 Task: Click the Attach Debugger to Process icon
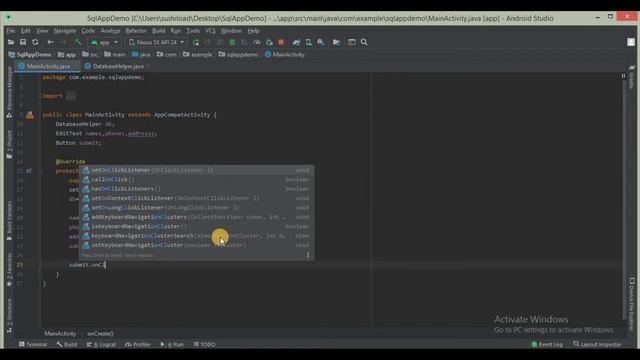pyautogui.click(x=269, y=42)
